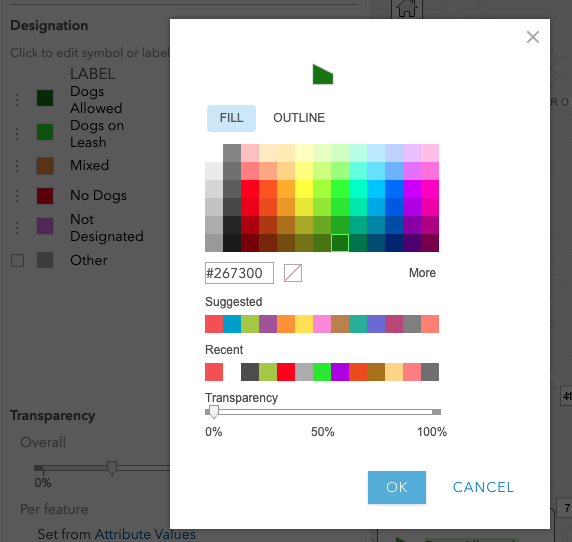Viewport: 572px width, 542px height.
Task: Pick the selected dark green palette swatch
Action: 340,243
